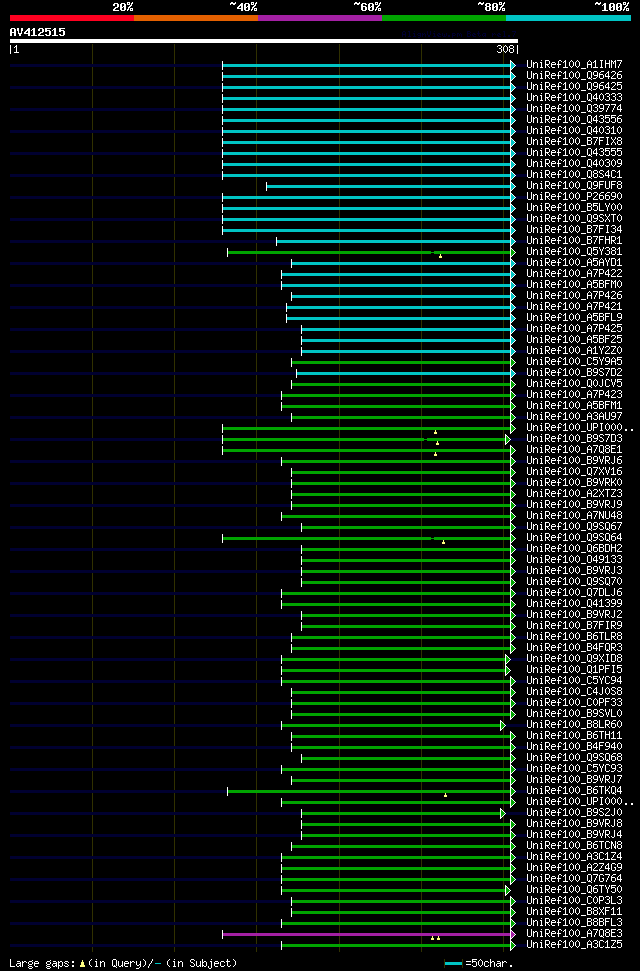Open the UniRef100_B4FQR3 hit

(x=574, y=648)
